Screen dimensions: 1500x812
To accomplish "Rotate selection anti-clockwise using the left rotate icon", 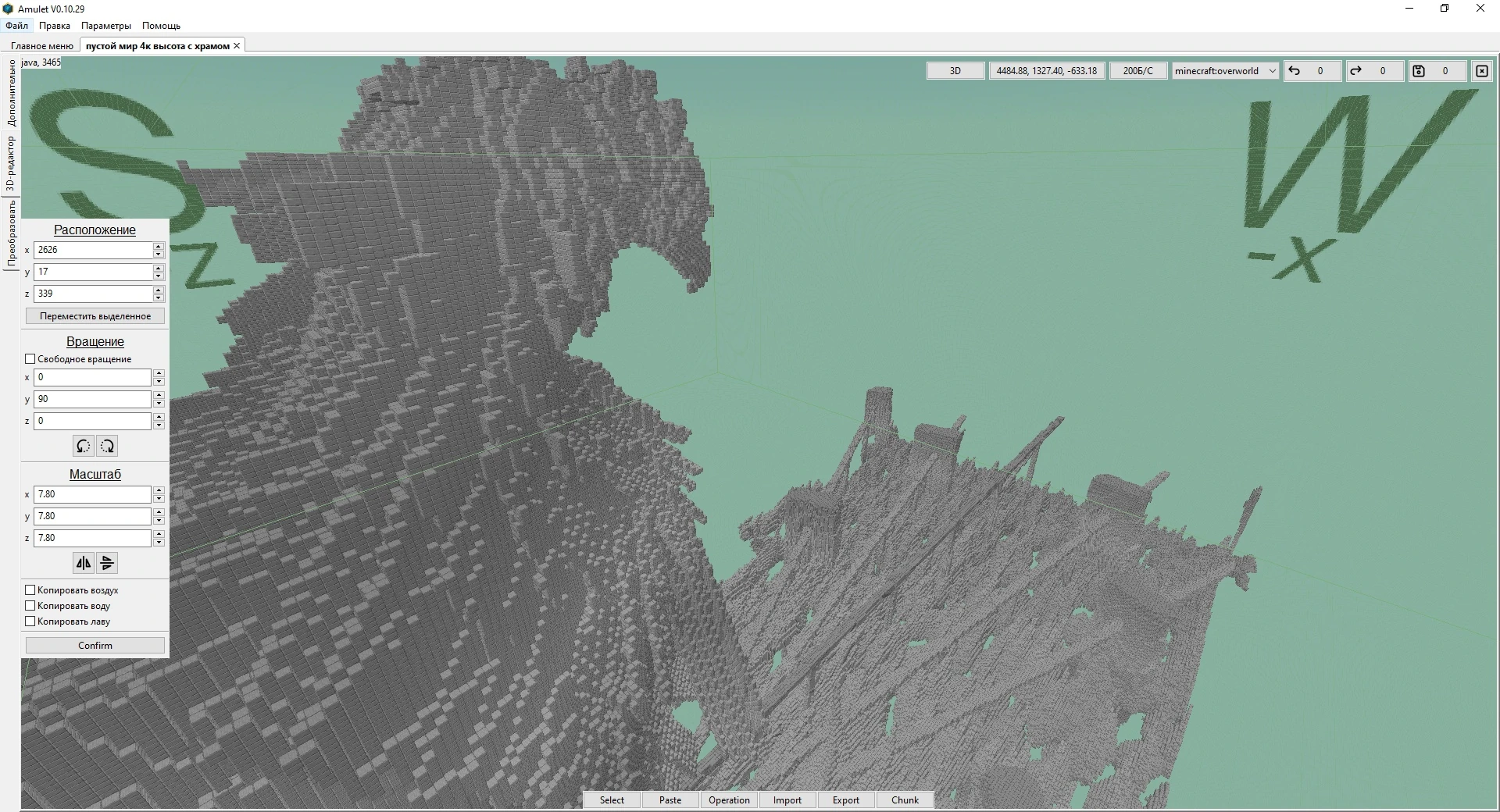I will (x=84, y=446).
